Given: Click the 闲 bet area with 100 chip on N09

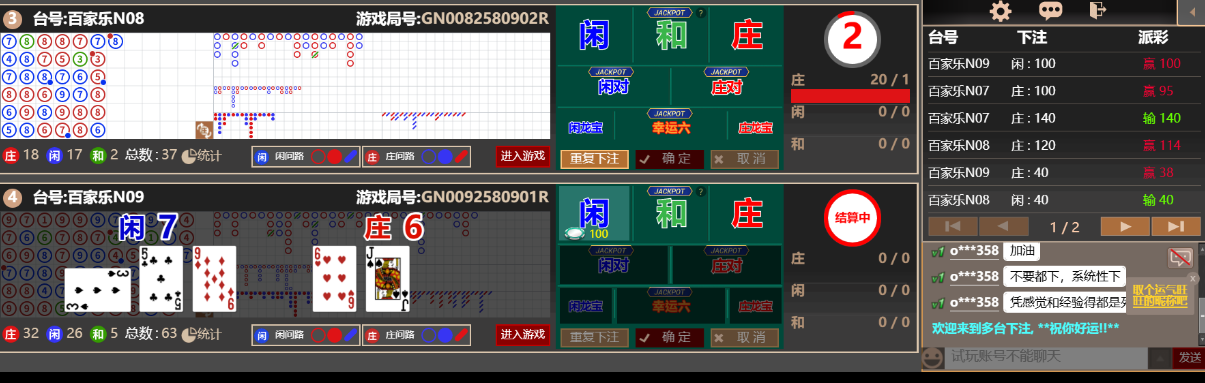Looking at the screenshot, I should coord(594,214).
